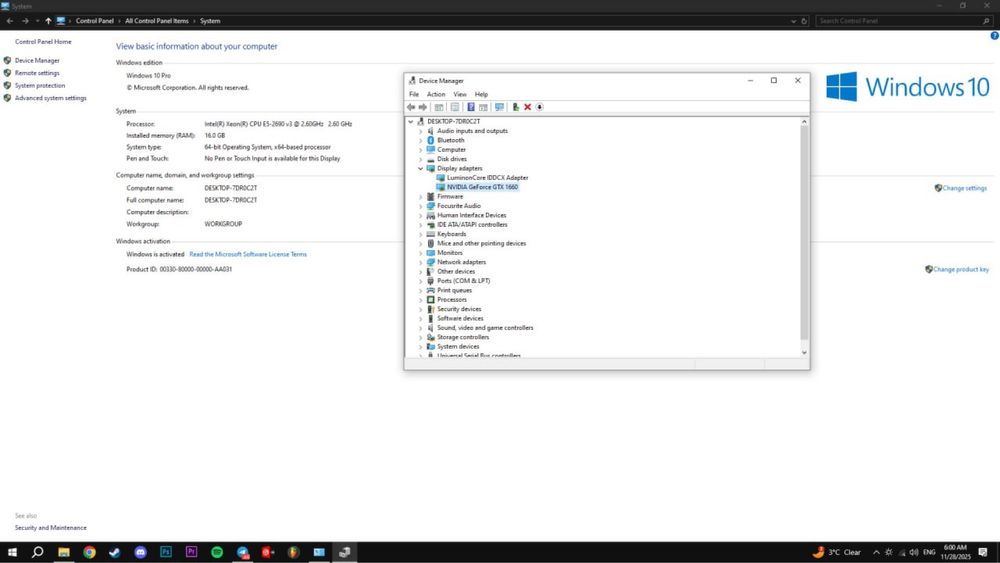This screenshot has width=1000, height=563.
Task: Open the Action menu in Device Manager
Action: [x=436, y=94]
